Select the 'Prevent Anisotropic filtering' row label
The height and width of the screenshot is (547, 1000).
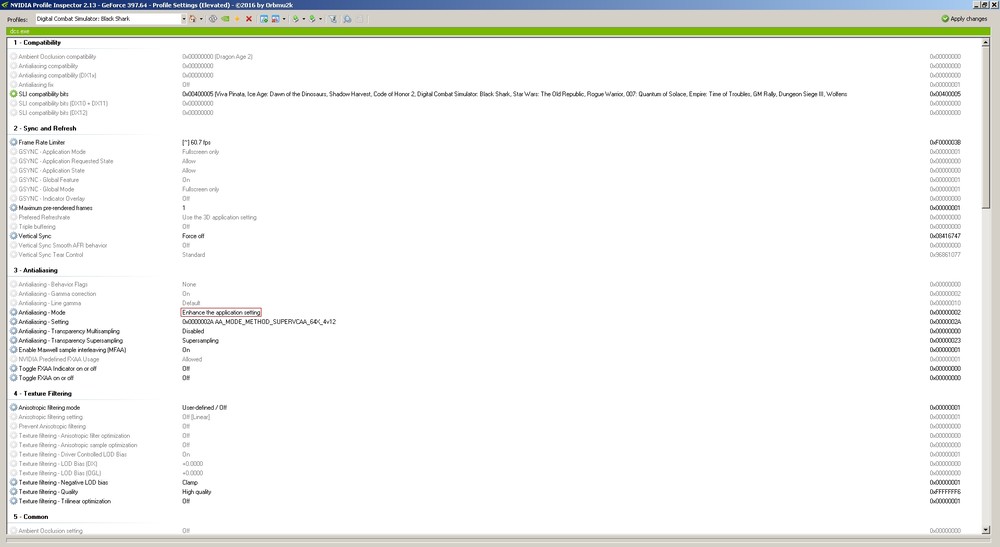click(52, 427)
